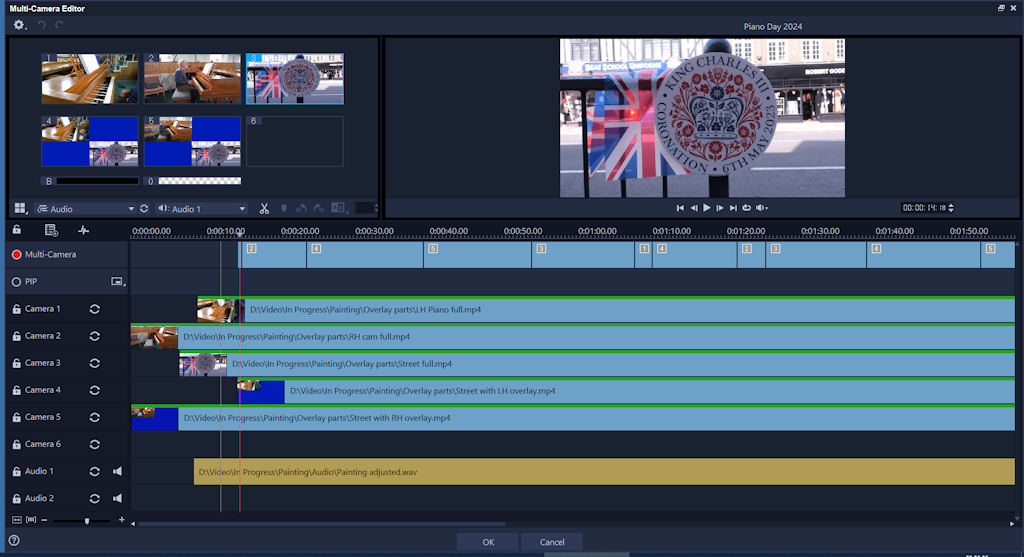Click the Cancel button

tap(552, 542)
